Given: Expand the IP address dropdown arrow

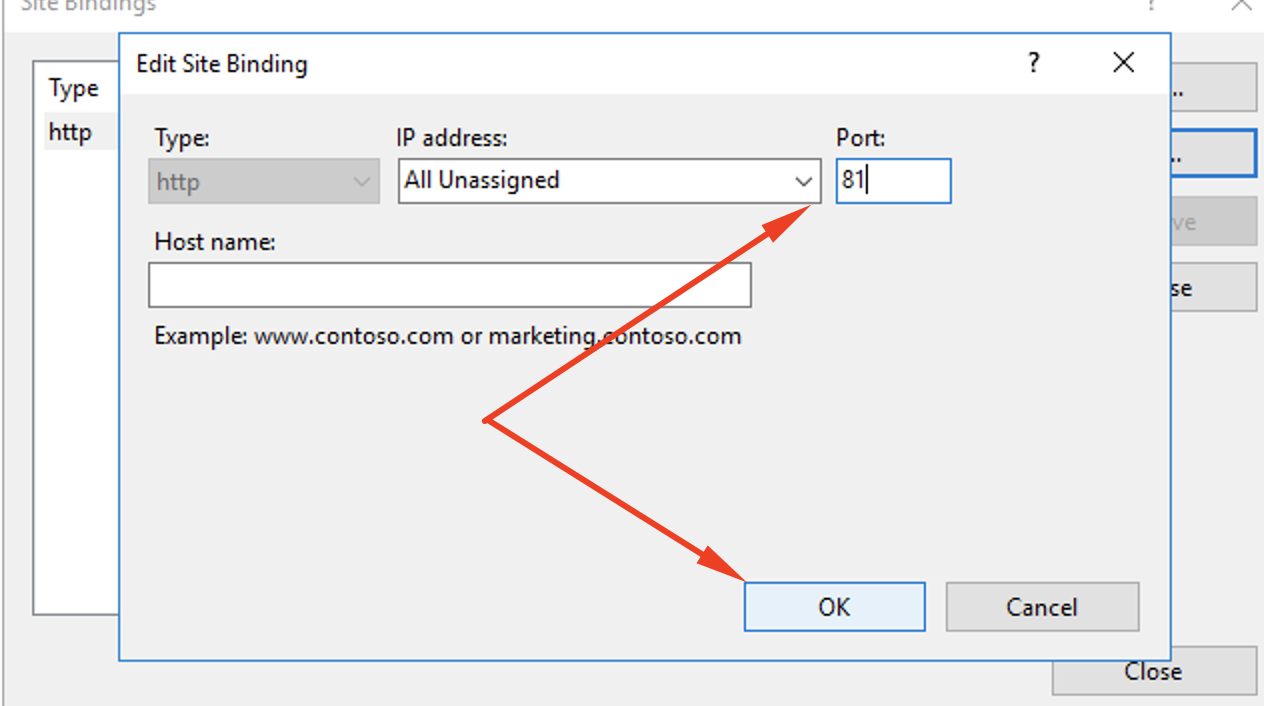Looking at the screenshot, I should tap(803, 181).
